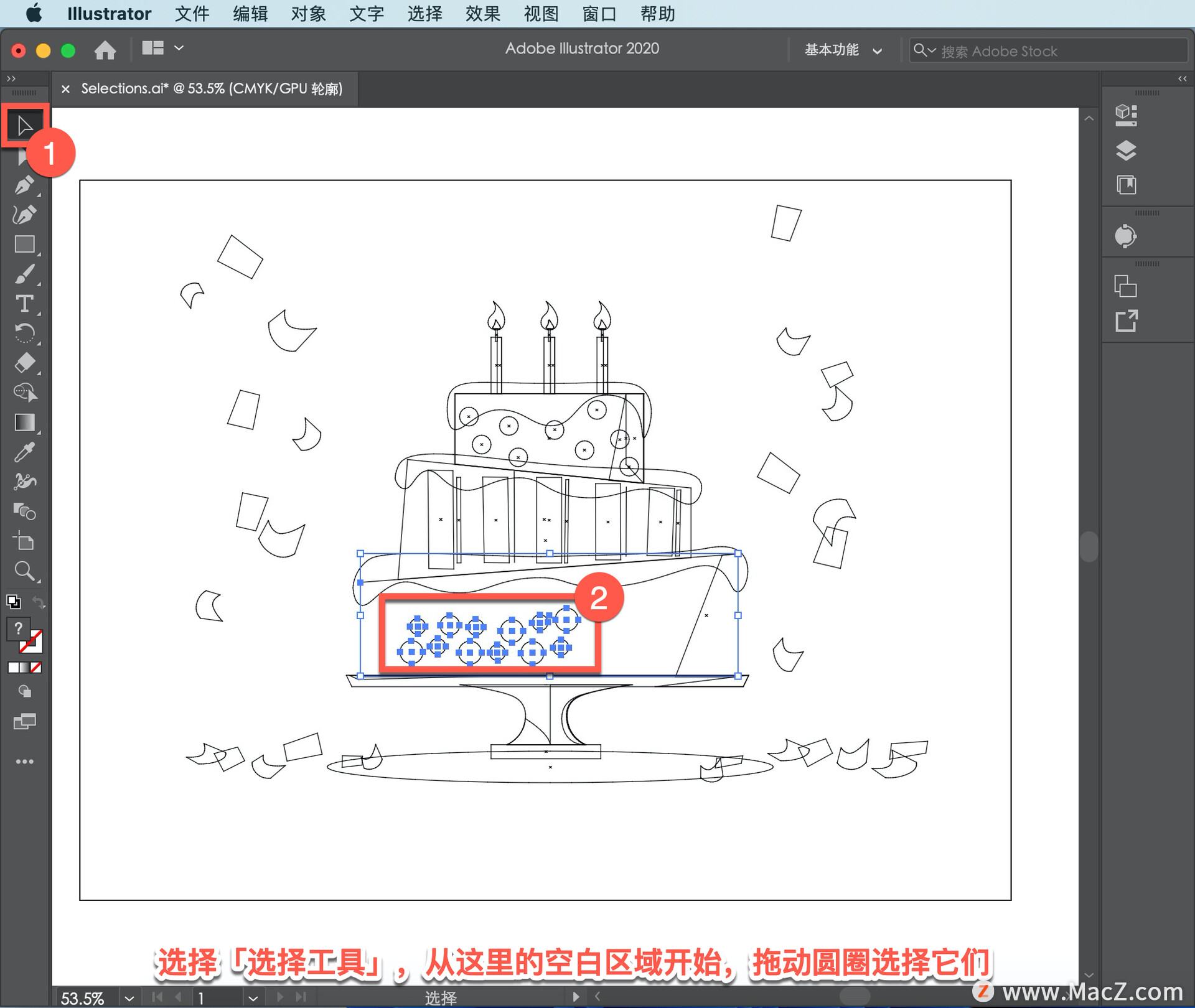Go to first artboard button
Screen dimensions: 1195x1008
tap(157, 997)
